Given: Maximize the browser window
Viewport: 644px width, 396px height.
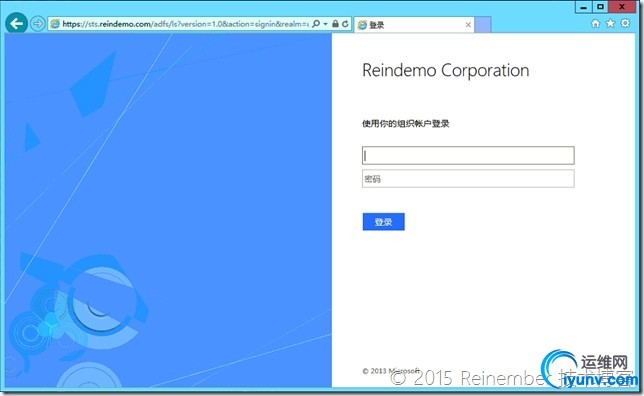Looking at the screenshot, I should click(x=600, y=7).
